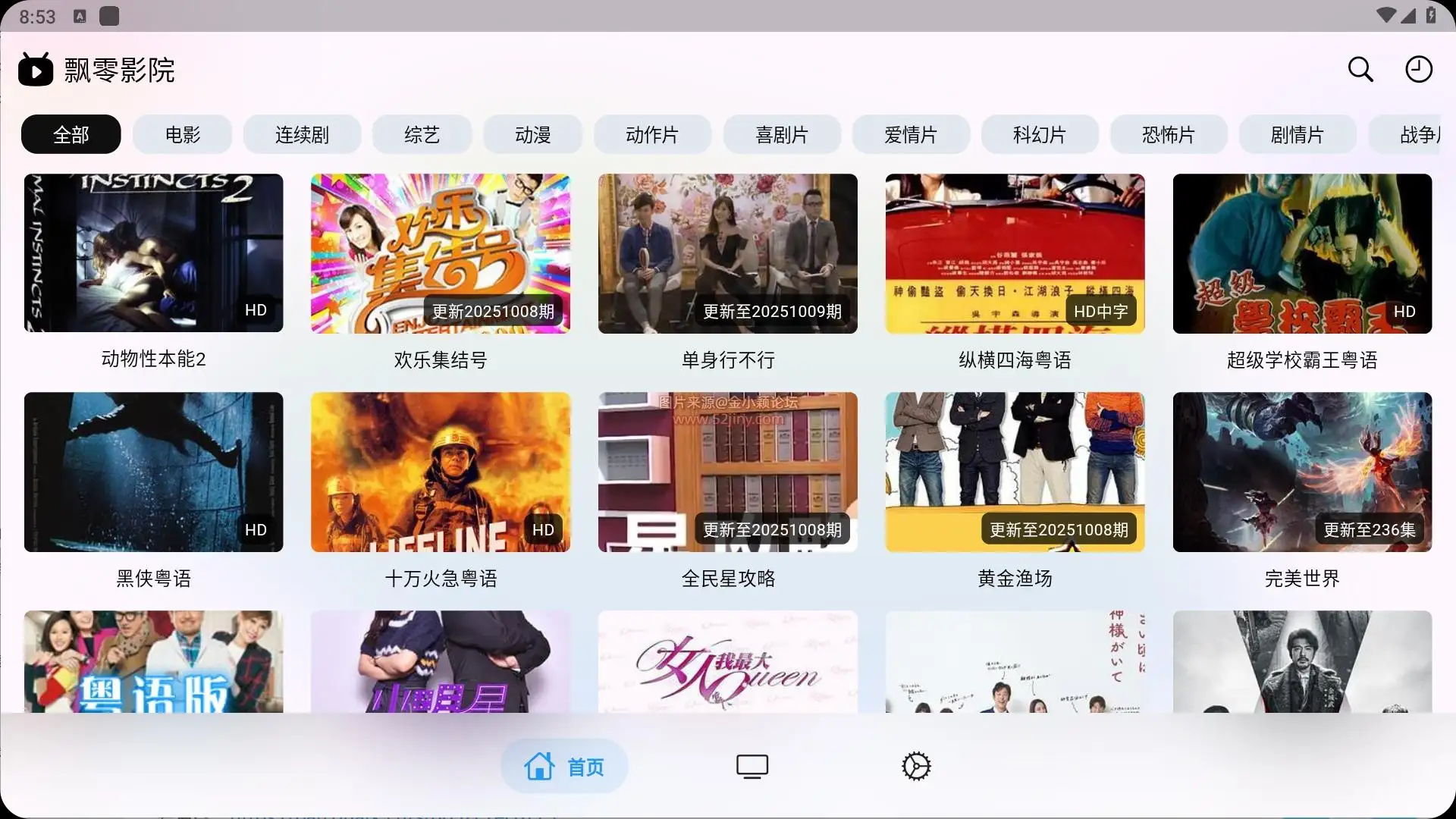Filter by 科幻片 category

coord(1039,135)
